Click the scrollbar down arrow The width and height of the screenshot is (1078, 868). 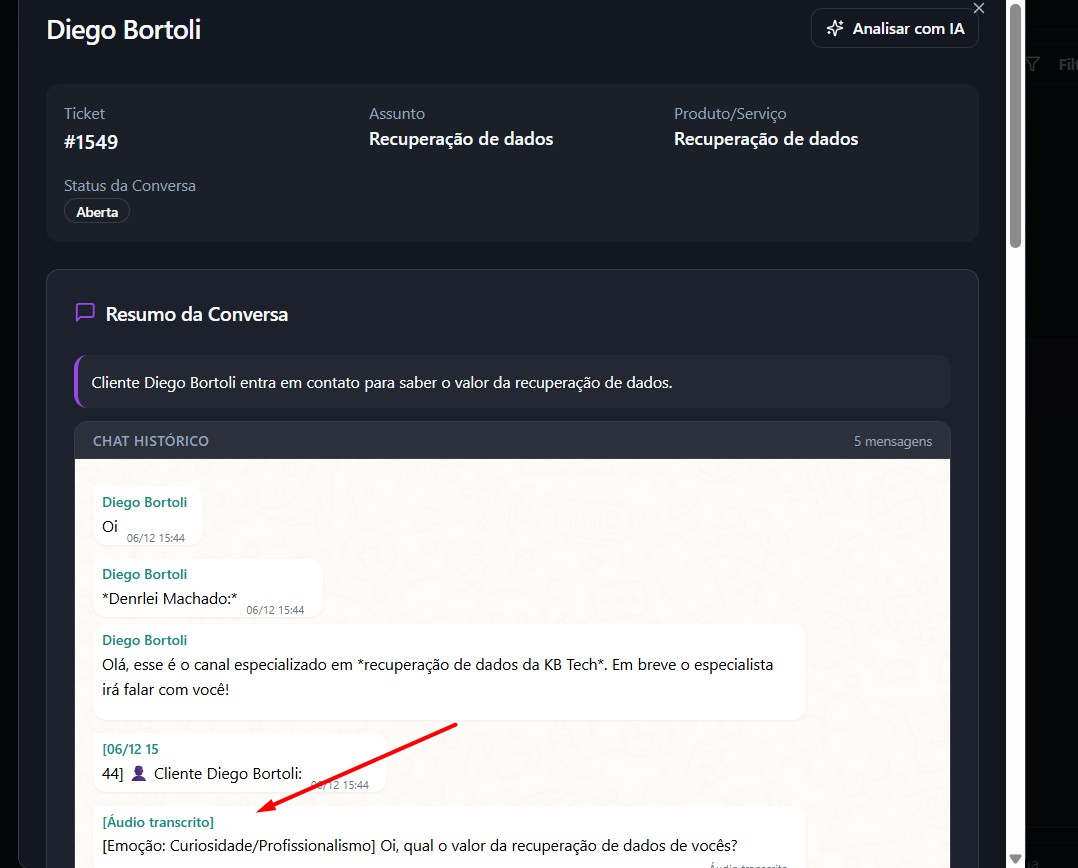[x=1016, y=858]
